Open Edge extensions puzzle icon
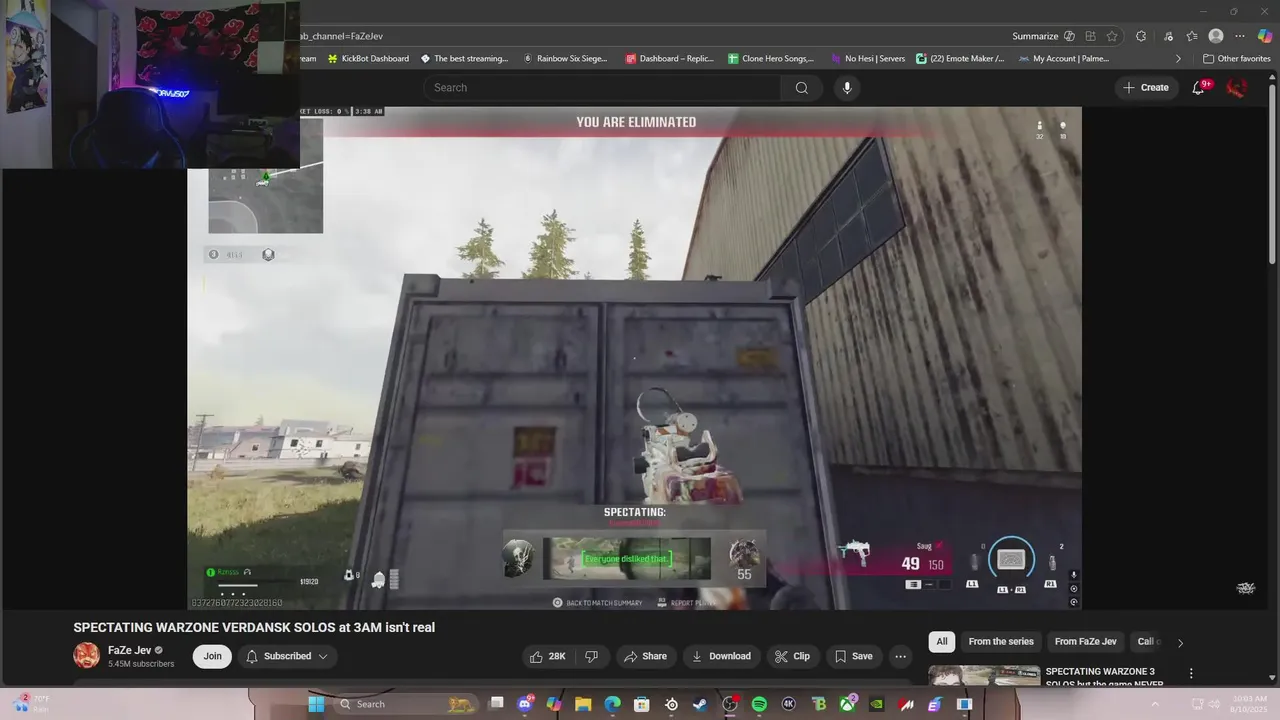 point(1141,36)
